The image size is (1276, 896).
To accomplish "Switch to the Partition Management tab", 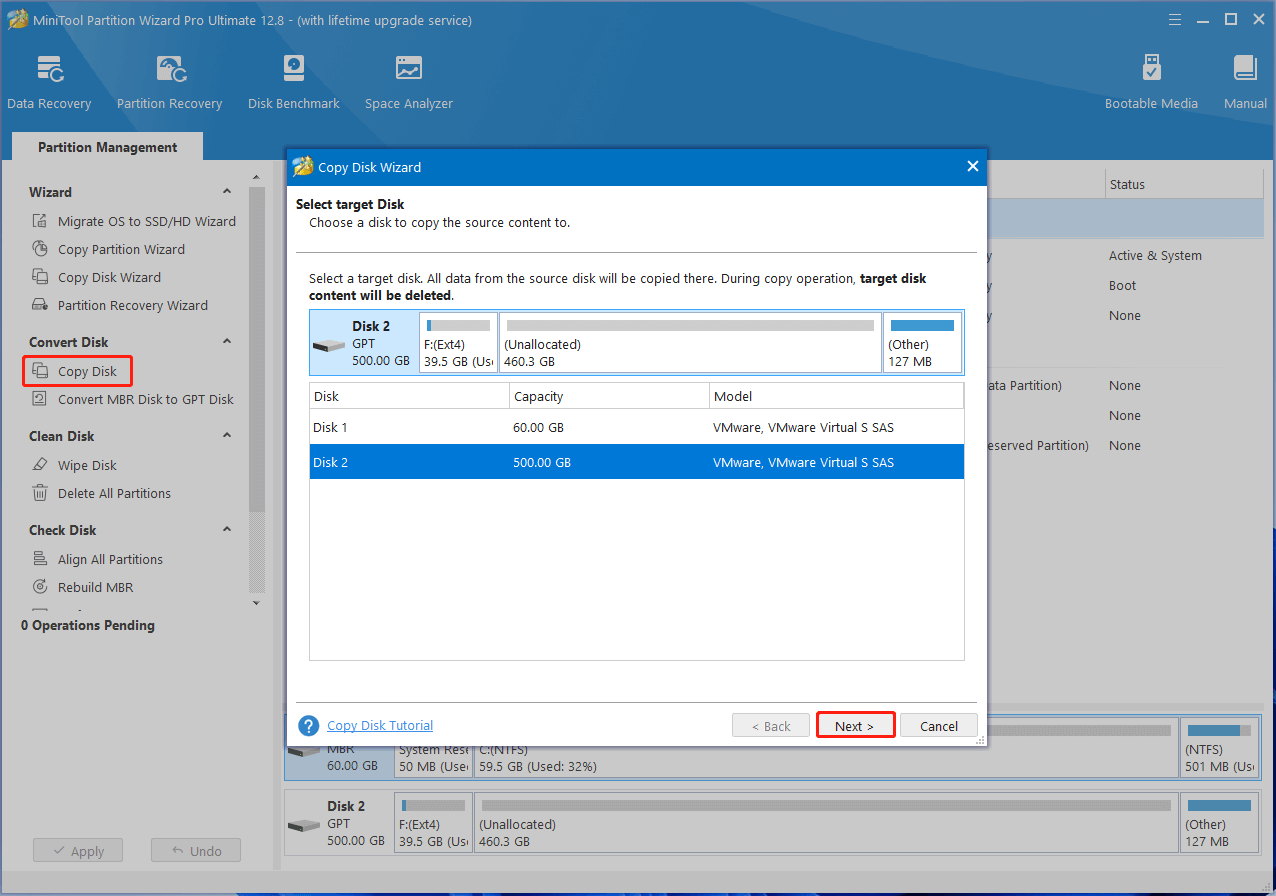I will pyautogui.click(x=108, y=147).
